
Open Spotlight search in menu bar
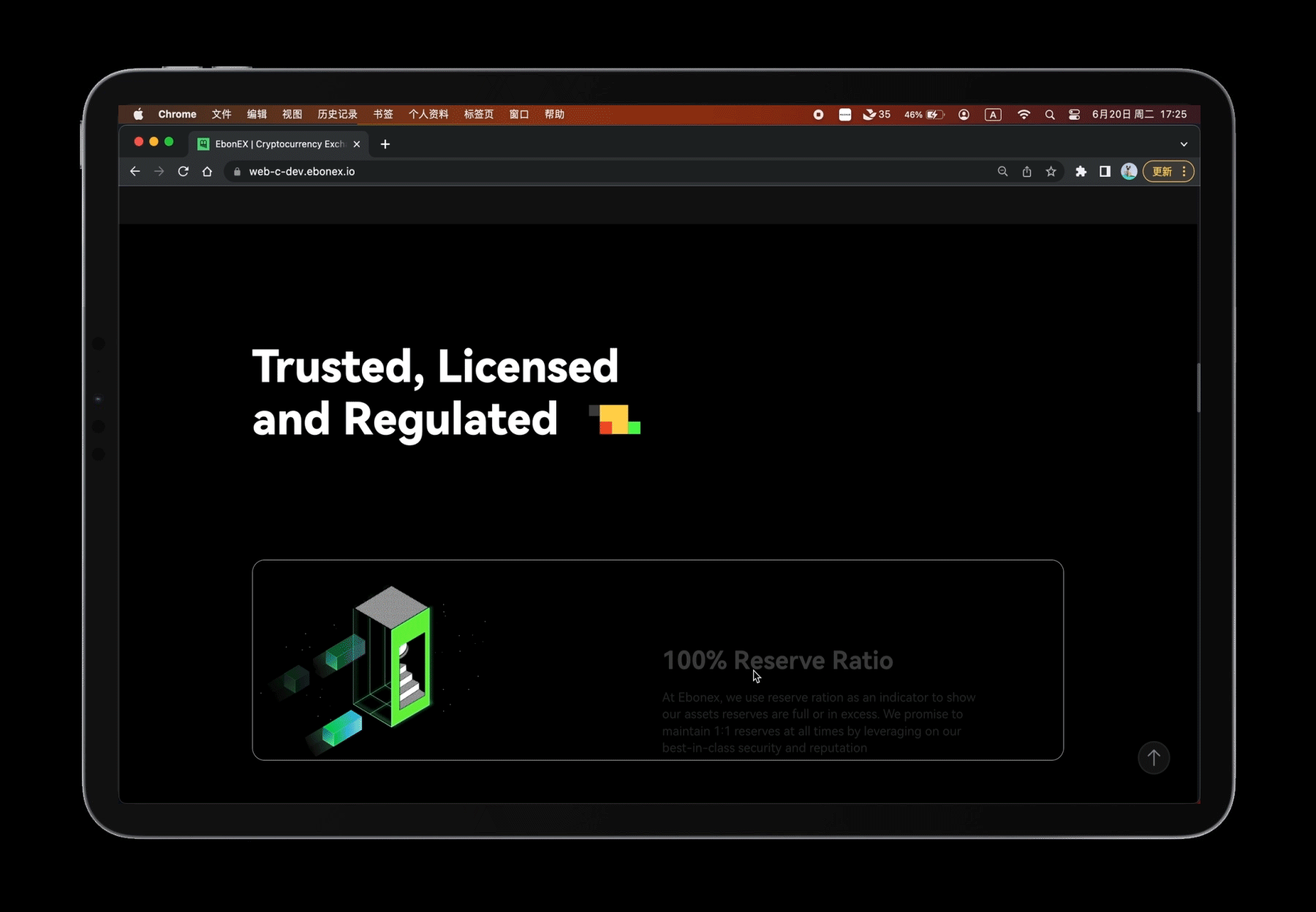pos(1050,114)
